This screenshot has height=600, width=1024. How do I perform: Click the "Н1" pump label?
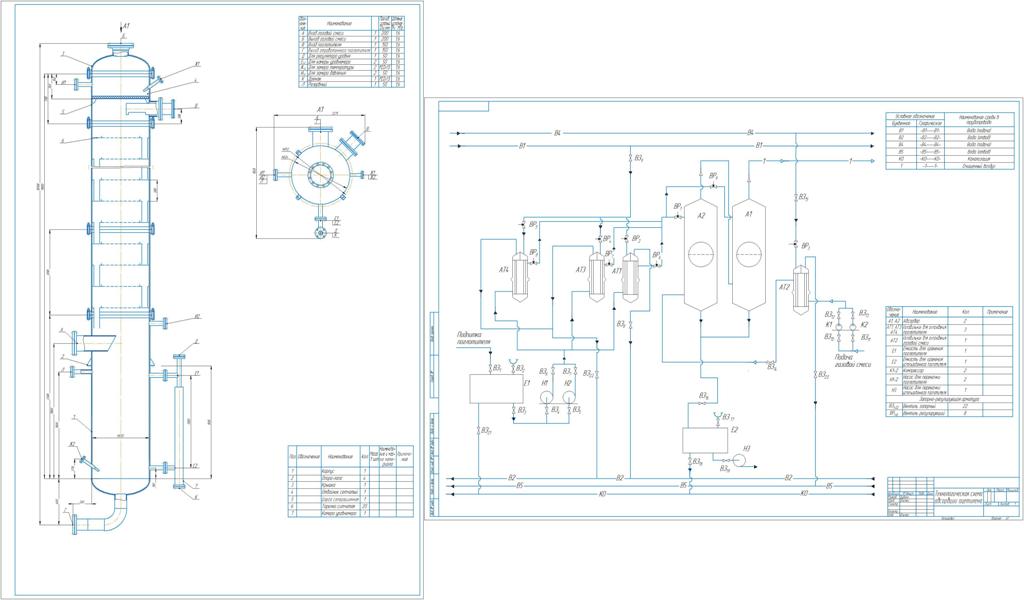tap(545, 383)
